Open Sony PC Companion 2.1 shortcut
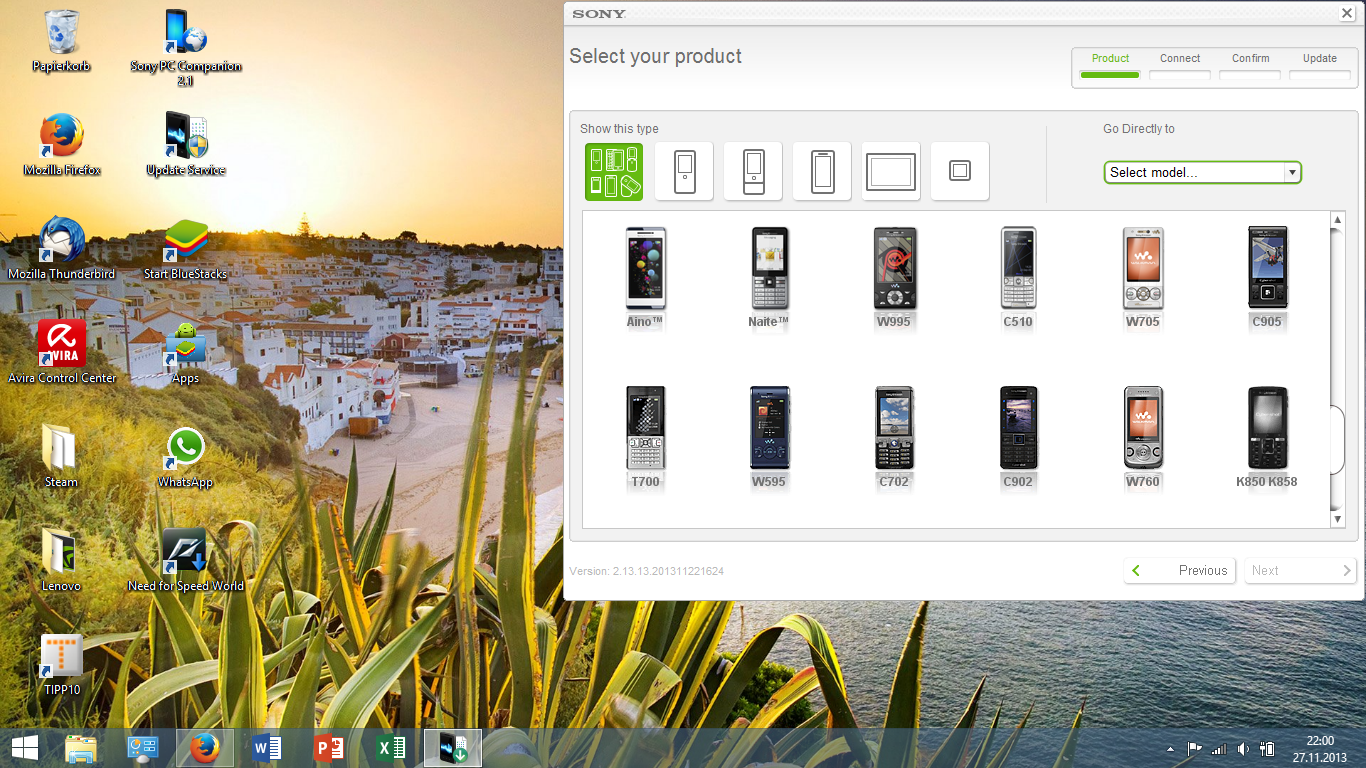This screenshot has width=1366, height=768. (x=186, y=46)
